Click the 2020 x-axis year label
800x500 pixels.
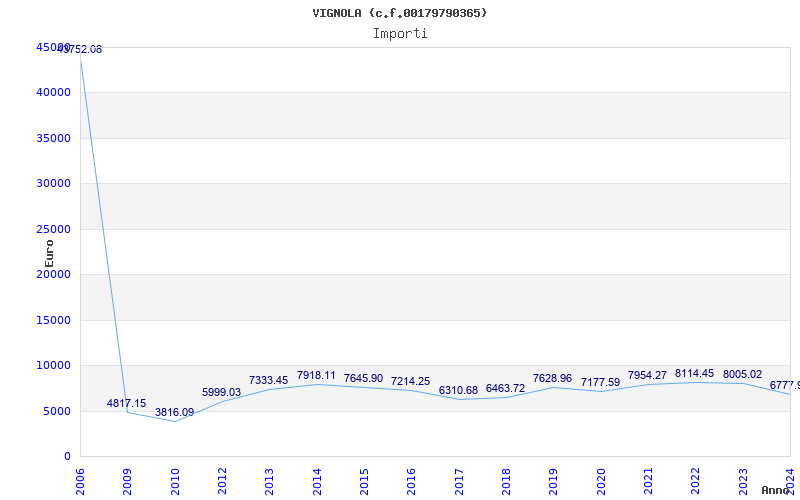601,482
